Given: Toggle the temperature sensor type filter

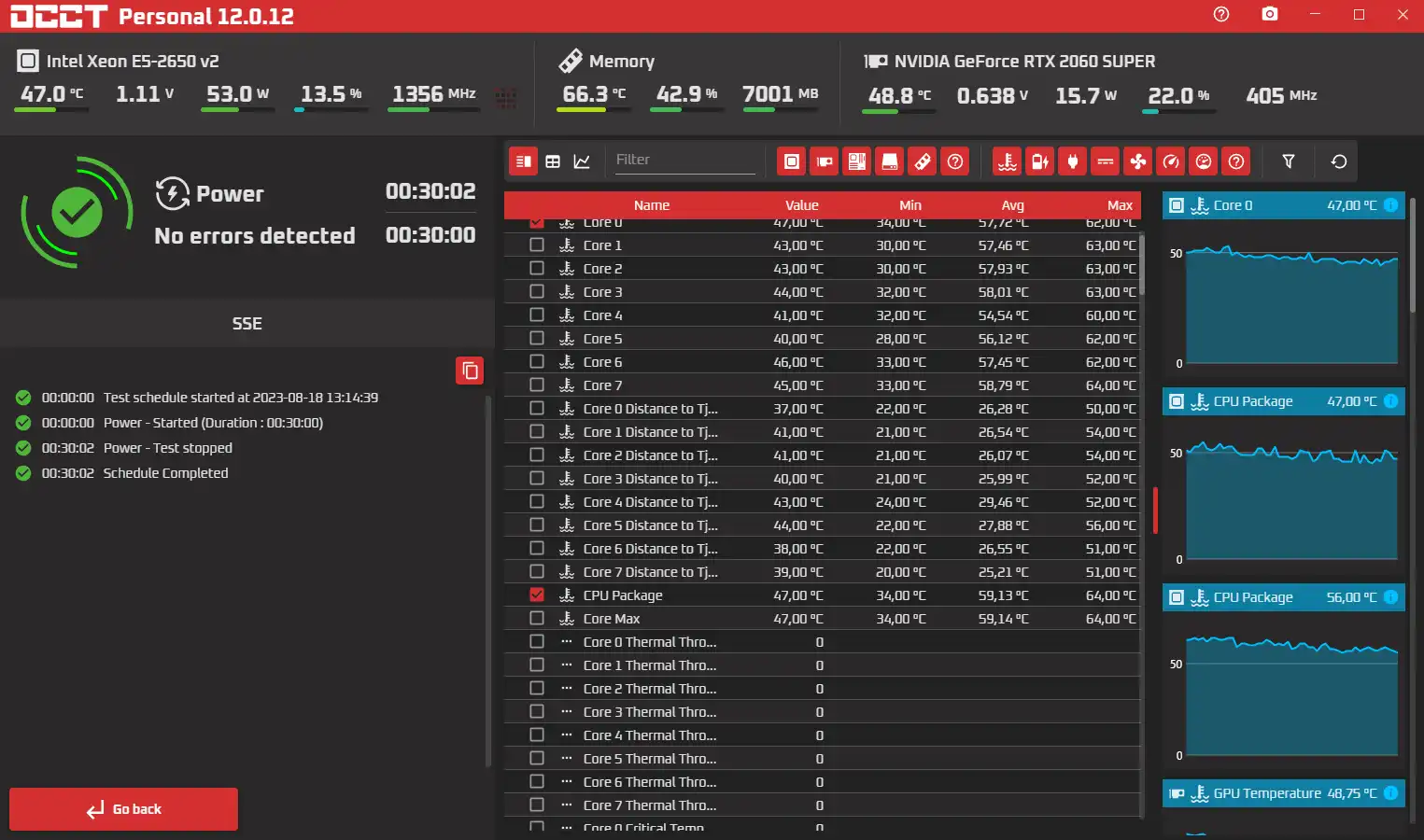Looking at the screenshot, I should click(x=1008, y=161).
